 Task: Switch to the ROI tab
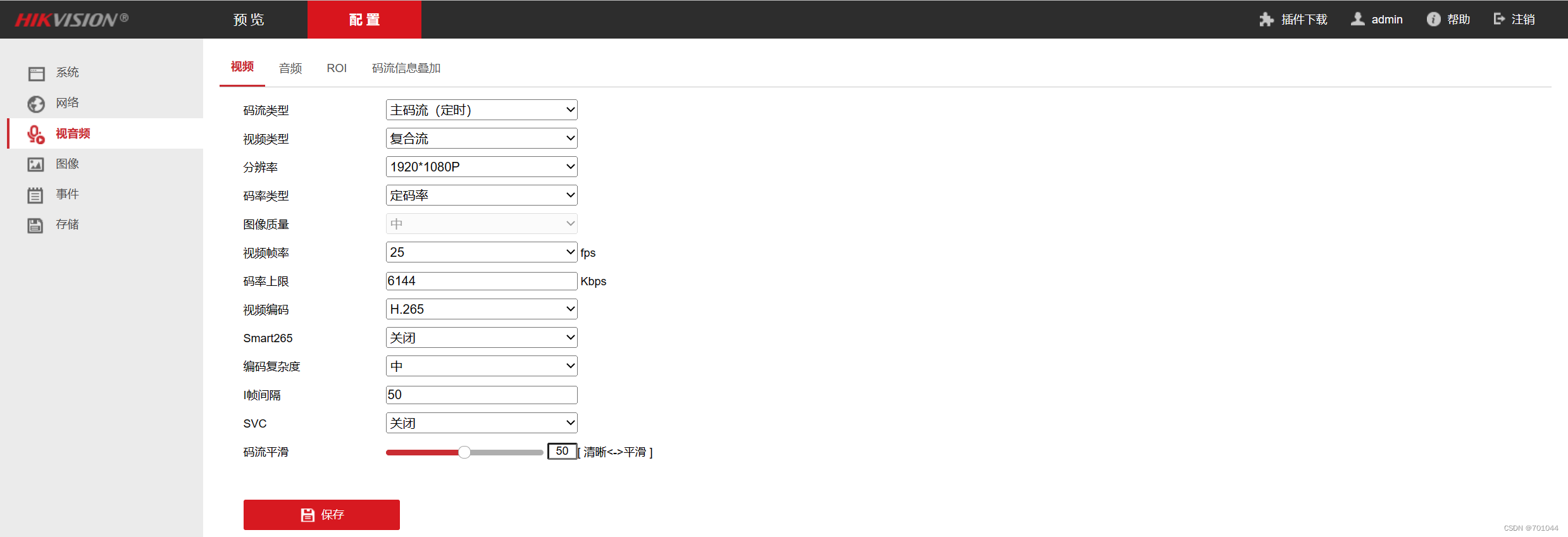(337, 68)
